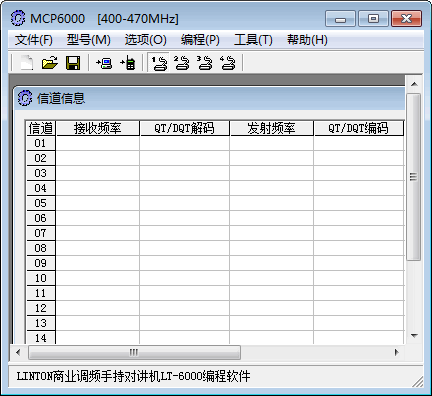Select channel row 04 header
The width and height of the screenshot is (432, 396).
tap(41, 188)
